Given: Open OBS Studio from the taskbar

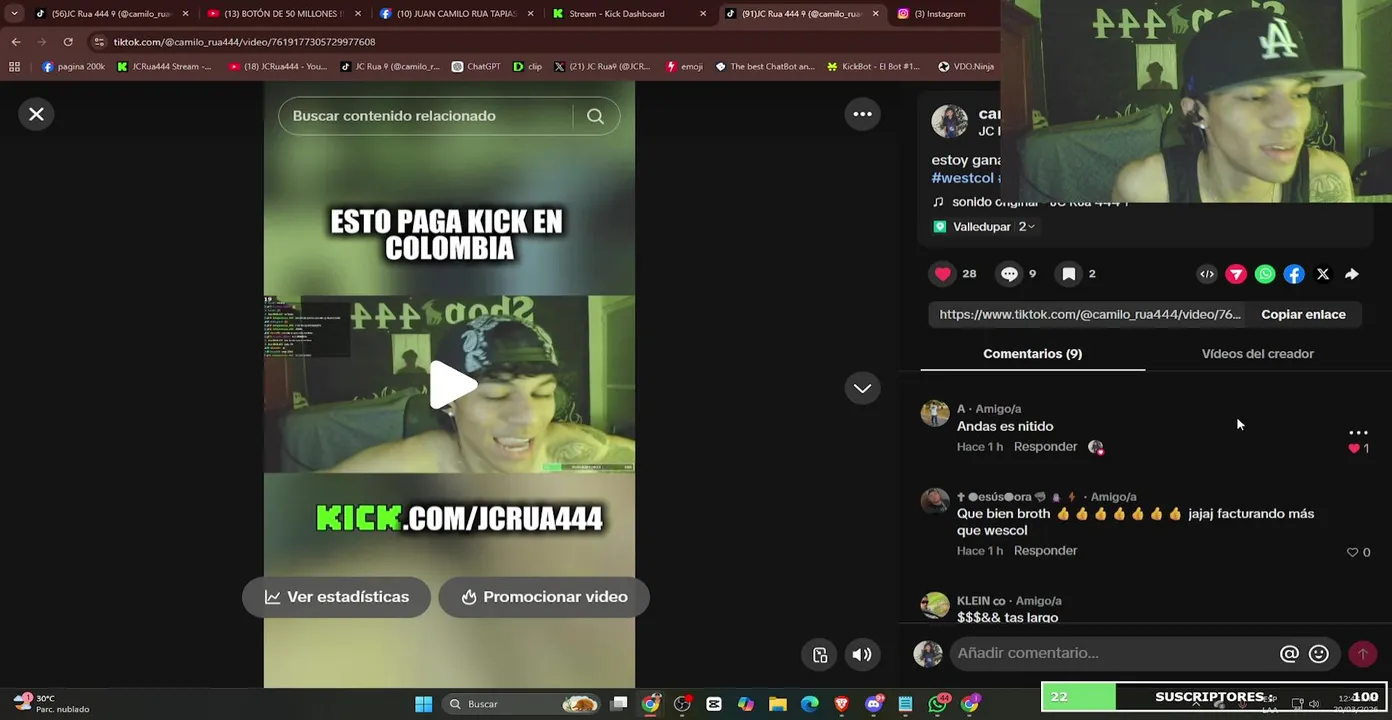Looking at the screenshot, I should point(682,704).
